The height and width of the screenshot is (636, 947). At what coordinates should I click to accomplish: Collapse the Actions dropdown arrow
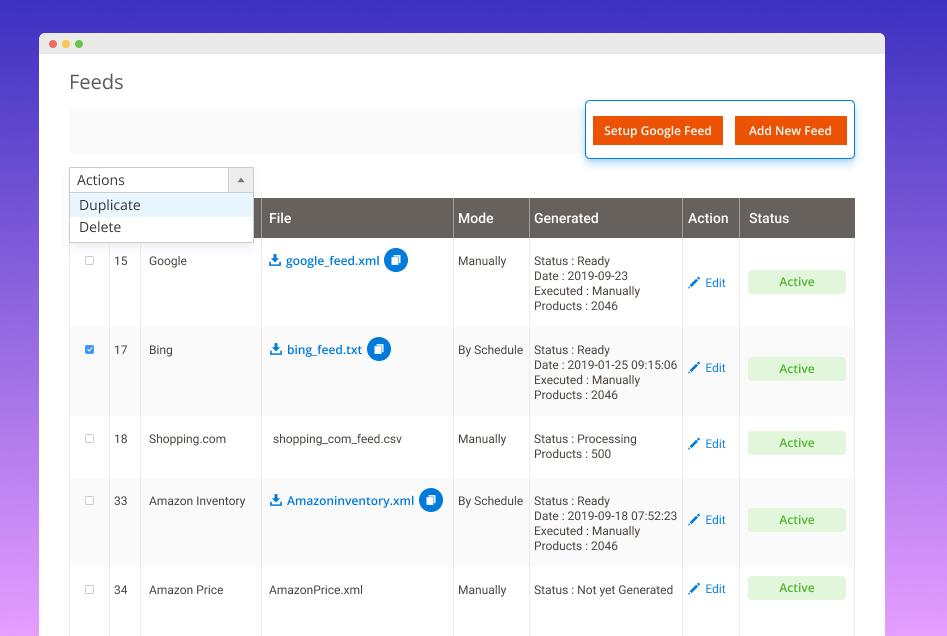point(241,180)
